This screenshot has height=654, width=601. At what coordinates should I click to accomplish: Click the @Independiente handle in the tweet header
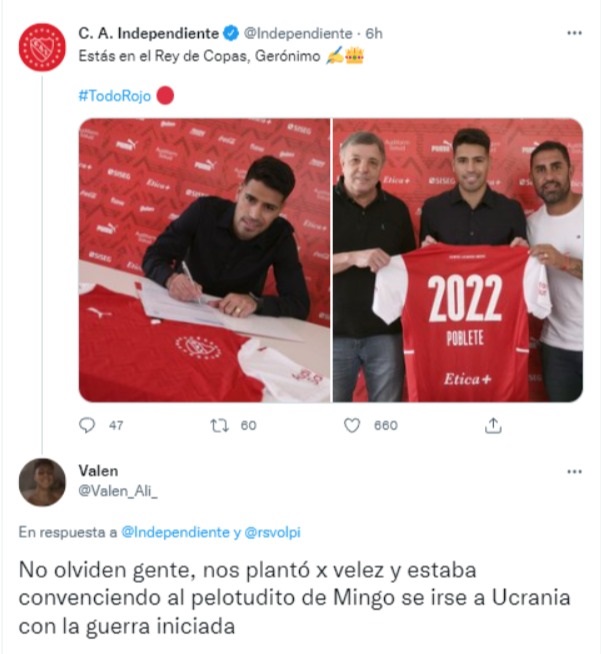point(298,33)
